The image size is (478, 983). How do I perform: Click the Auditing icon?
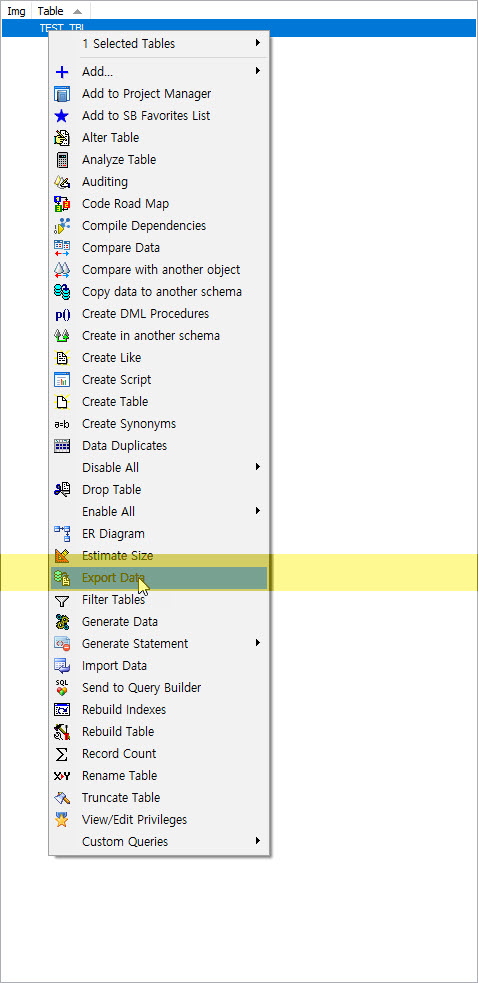(61, 182)
